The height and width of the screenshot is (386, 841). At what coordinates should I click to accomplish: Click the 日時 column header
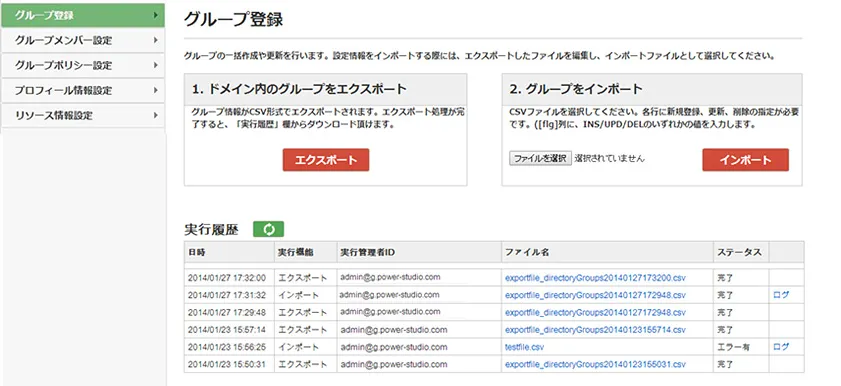229,252
